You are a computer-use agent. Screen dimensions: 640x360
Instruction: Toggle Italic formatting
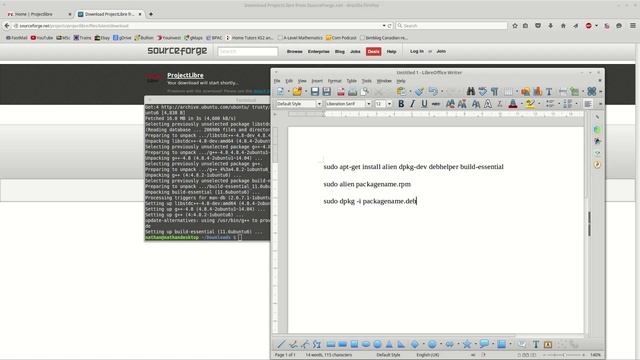(x=412, y=104)
